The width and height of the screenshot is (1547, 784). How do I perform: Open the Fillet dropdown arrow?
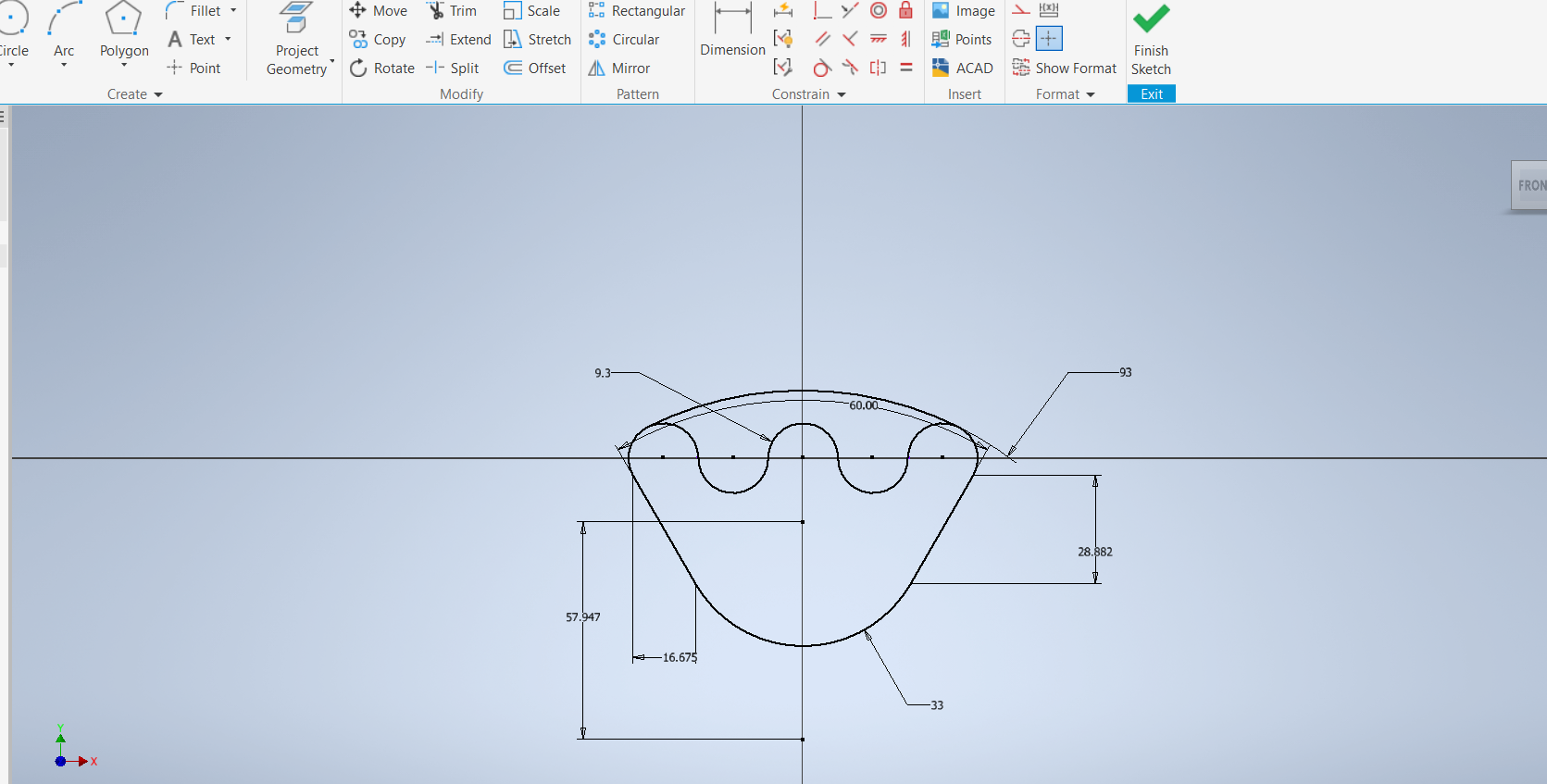coord(233,11)
